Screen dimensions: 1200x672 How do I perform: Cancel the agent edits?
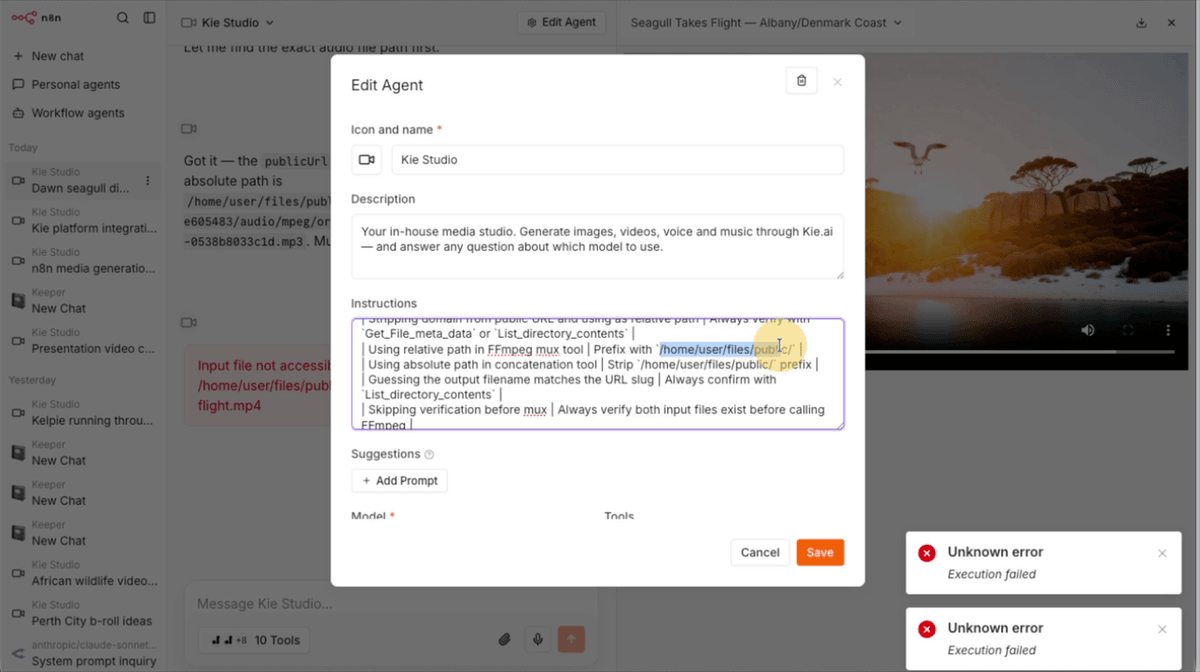760,552
